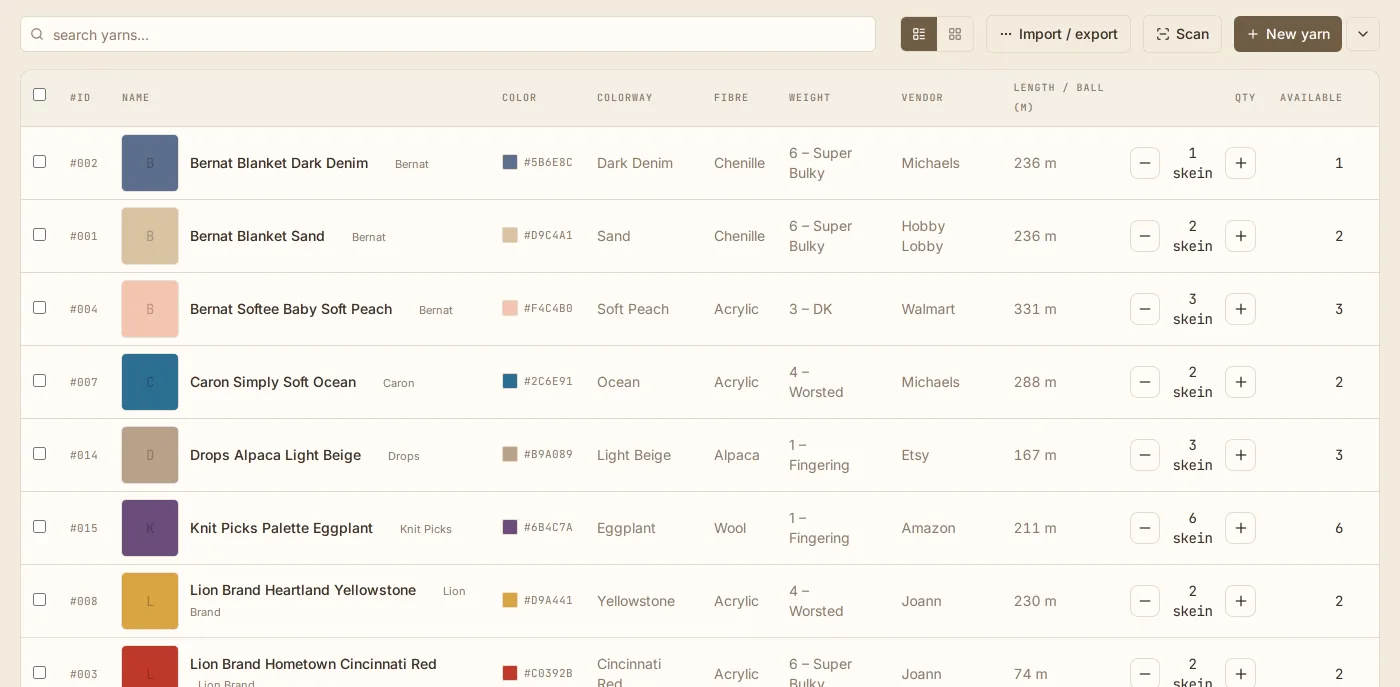Check the Drops Alpaca Light Beige row

[x=39, y=453]
